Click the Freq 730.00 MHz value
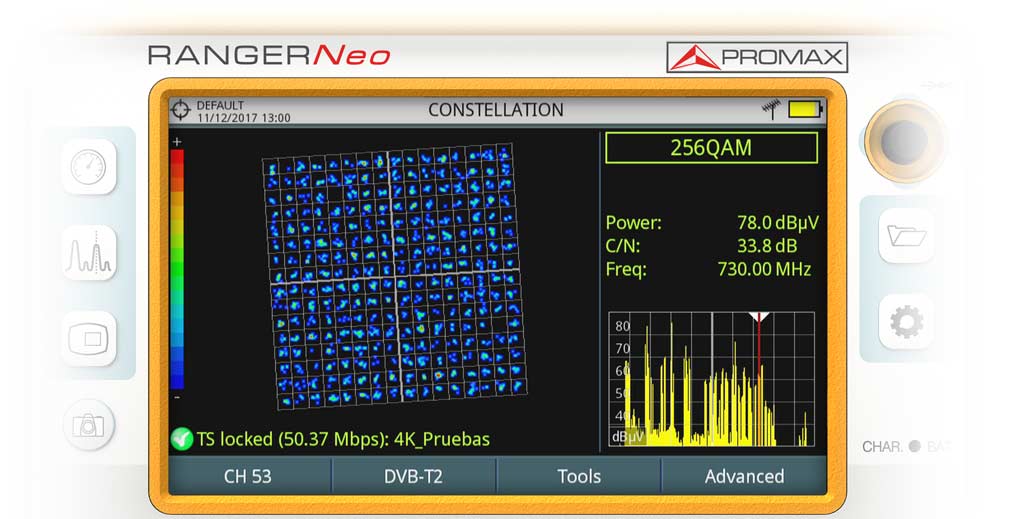The image size is (1024, 519). [764, 269]
